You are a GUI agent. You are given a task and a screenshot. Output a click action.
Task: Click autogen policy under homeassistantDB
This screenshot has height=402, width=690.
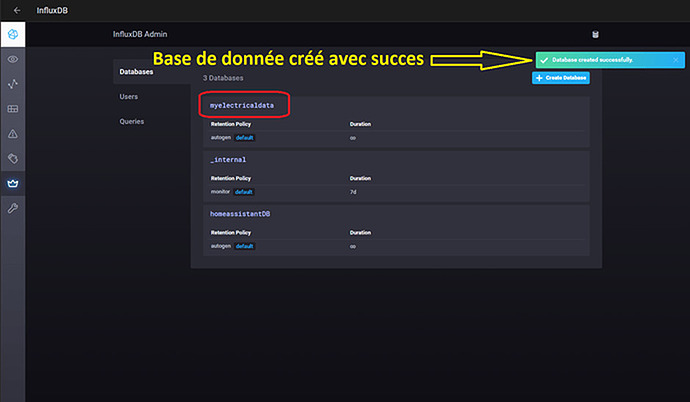[220, 246]
